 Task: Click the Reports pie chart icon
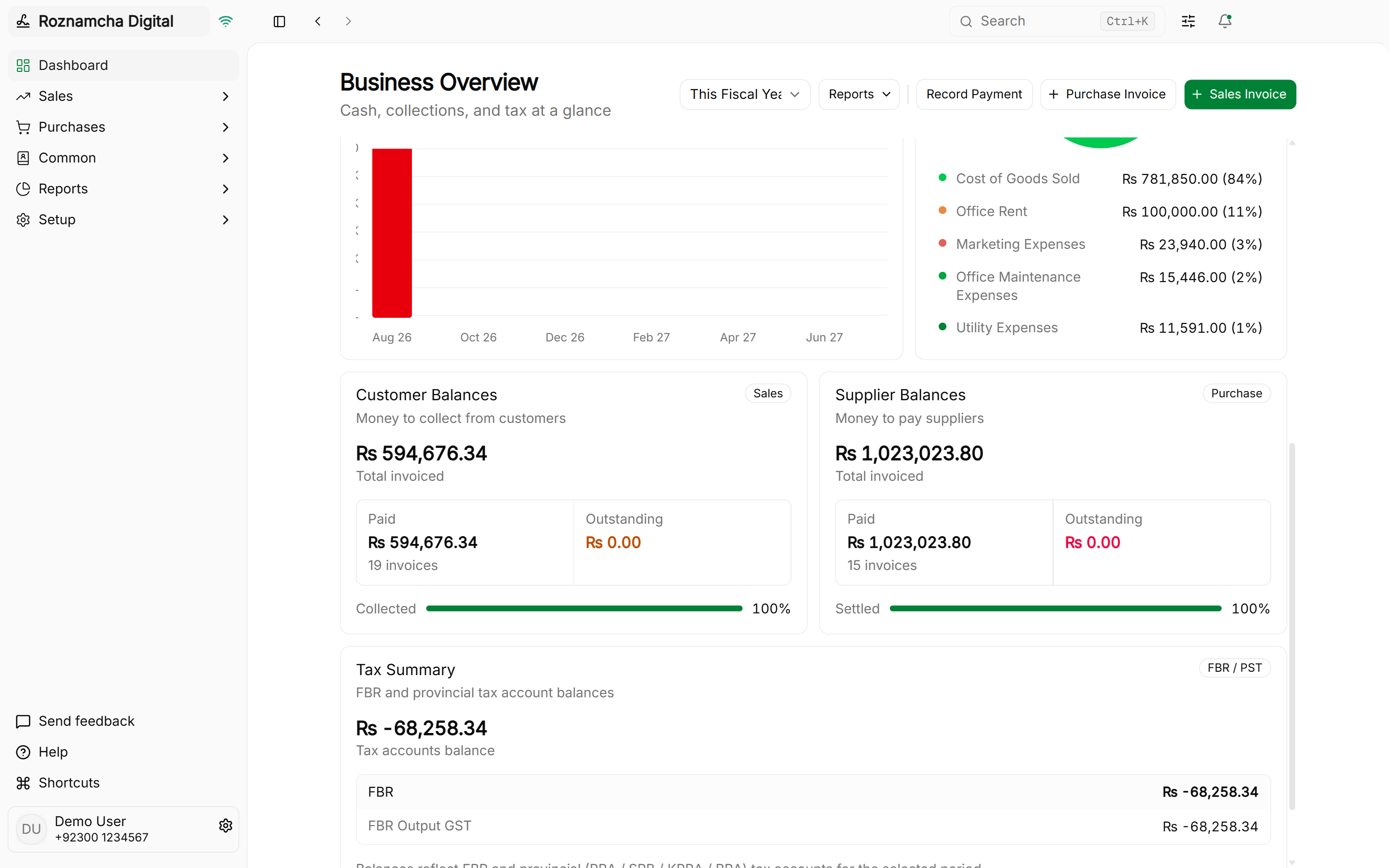(23, 189)
